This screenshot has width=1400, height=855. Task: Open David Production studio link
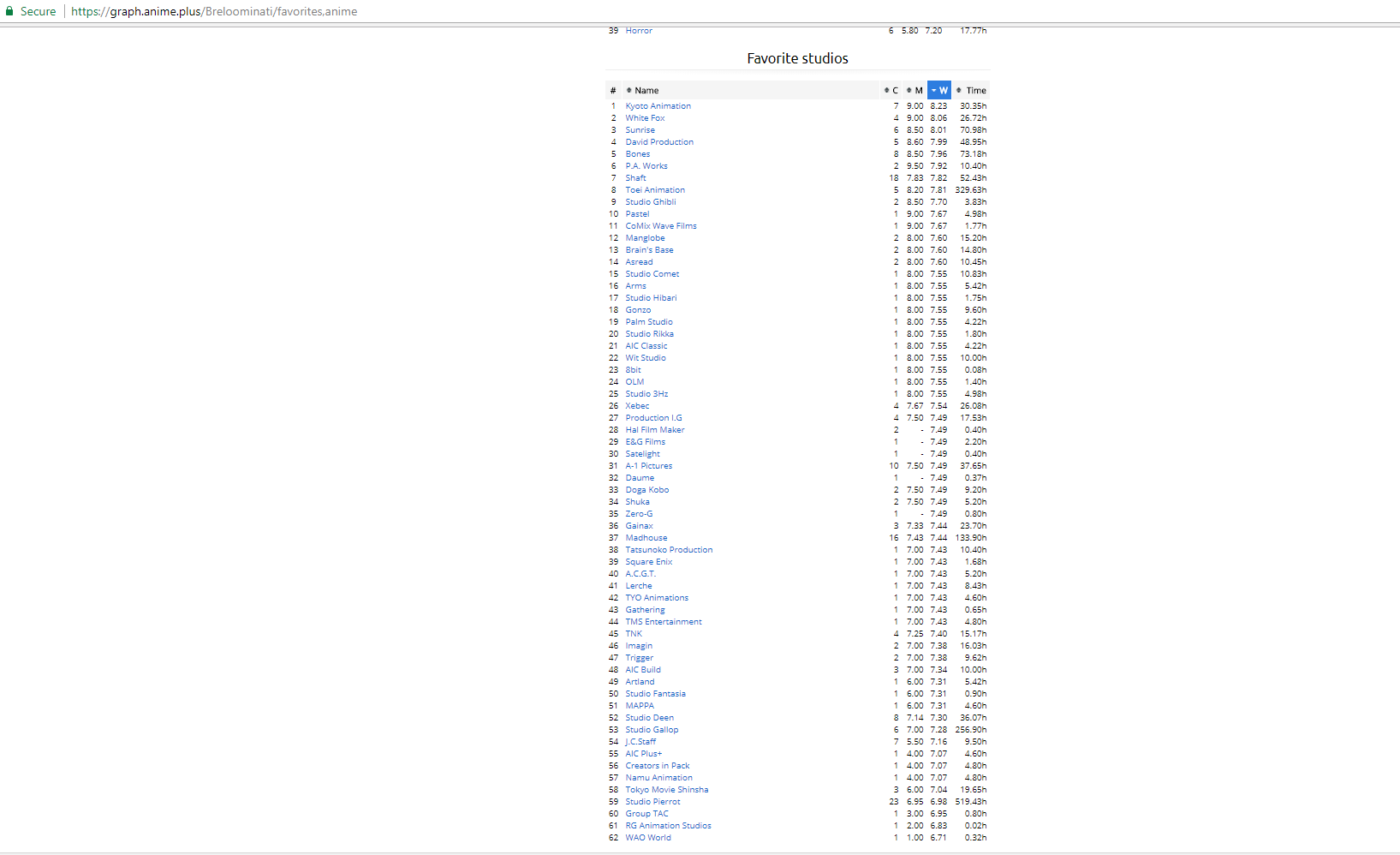(659, 142)
